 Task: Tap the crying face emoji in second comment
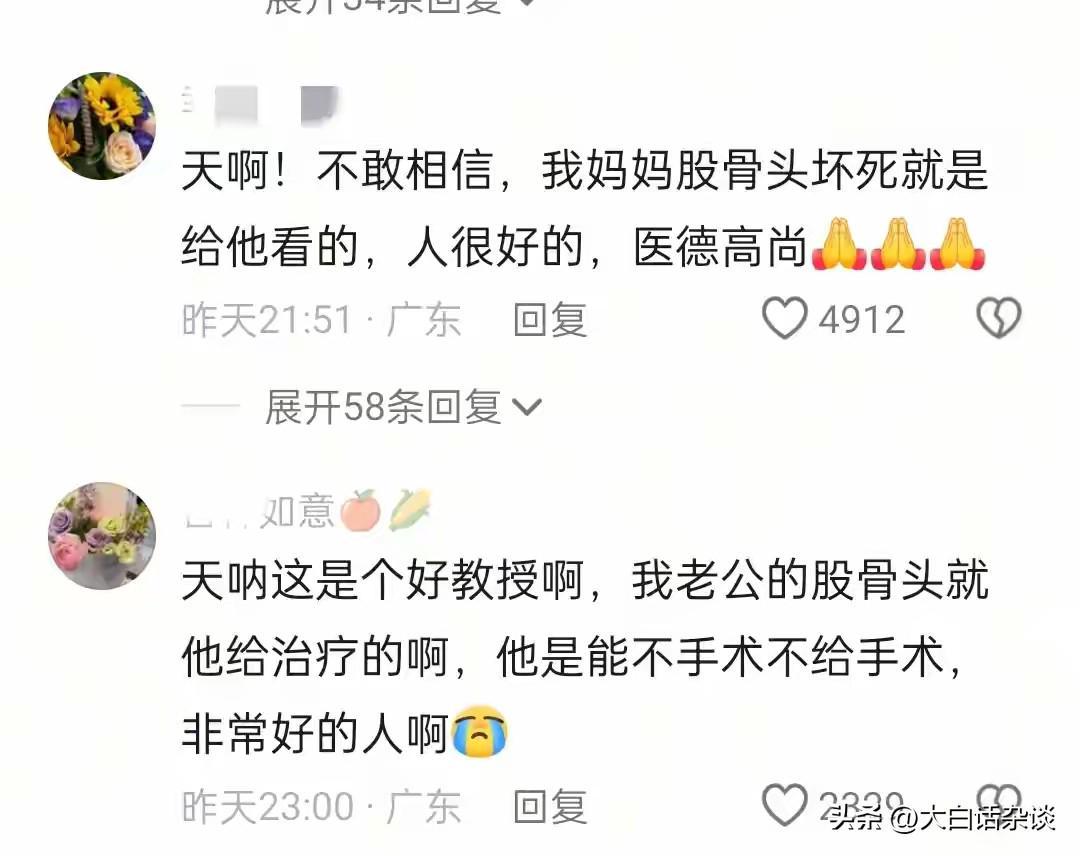(x=480, y=731)
